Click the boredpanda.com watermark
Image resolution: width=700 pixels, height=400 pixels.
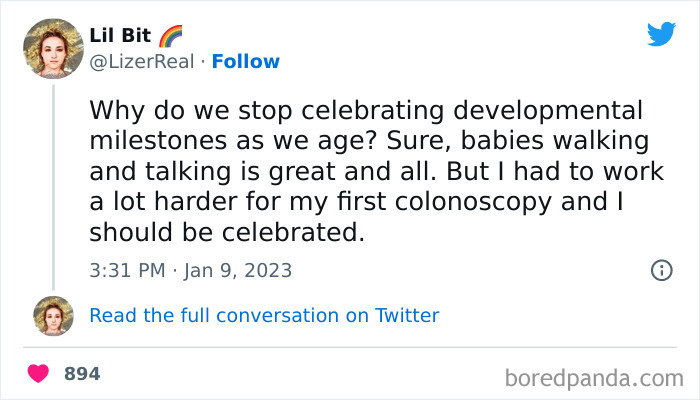tap(595, 378)
